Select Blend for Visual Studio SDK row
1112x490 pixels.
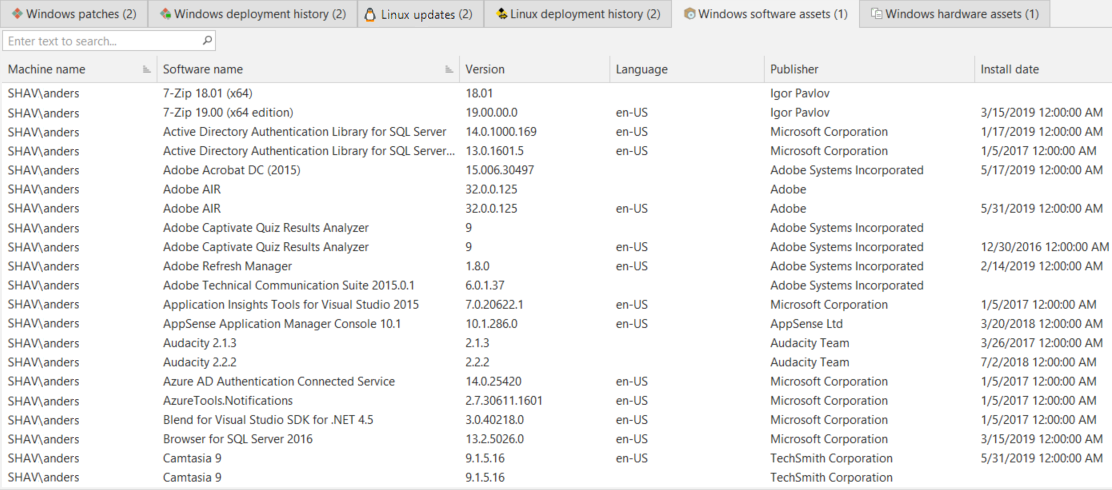pyautogui.click(x=556, y=419)
